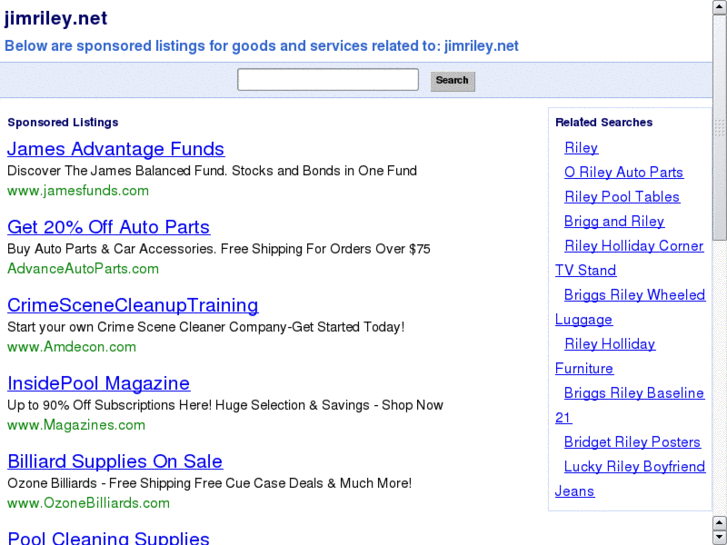Click the sponsored listings subtitle text

pyautogui.click(x=261, y=46)
